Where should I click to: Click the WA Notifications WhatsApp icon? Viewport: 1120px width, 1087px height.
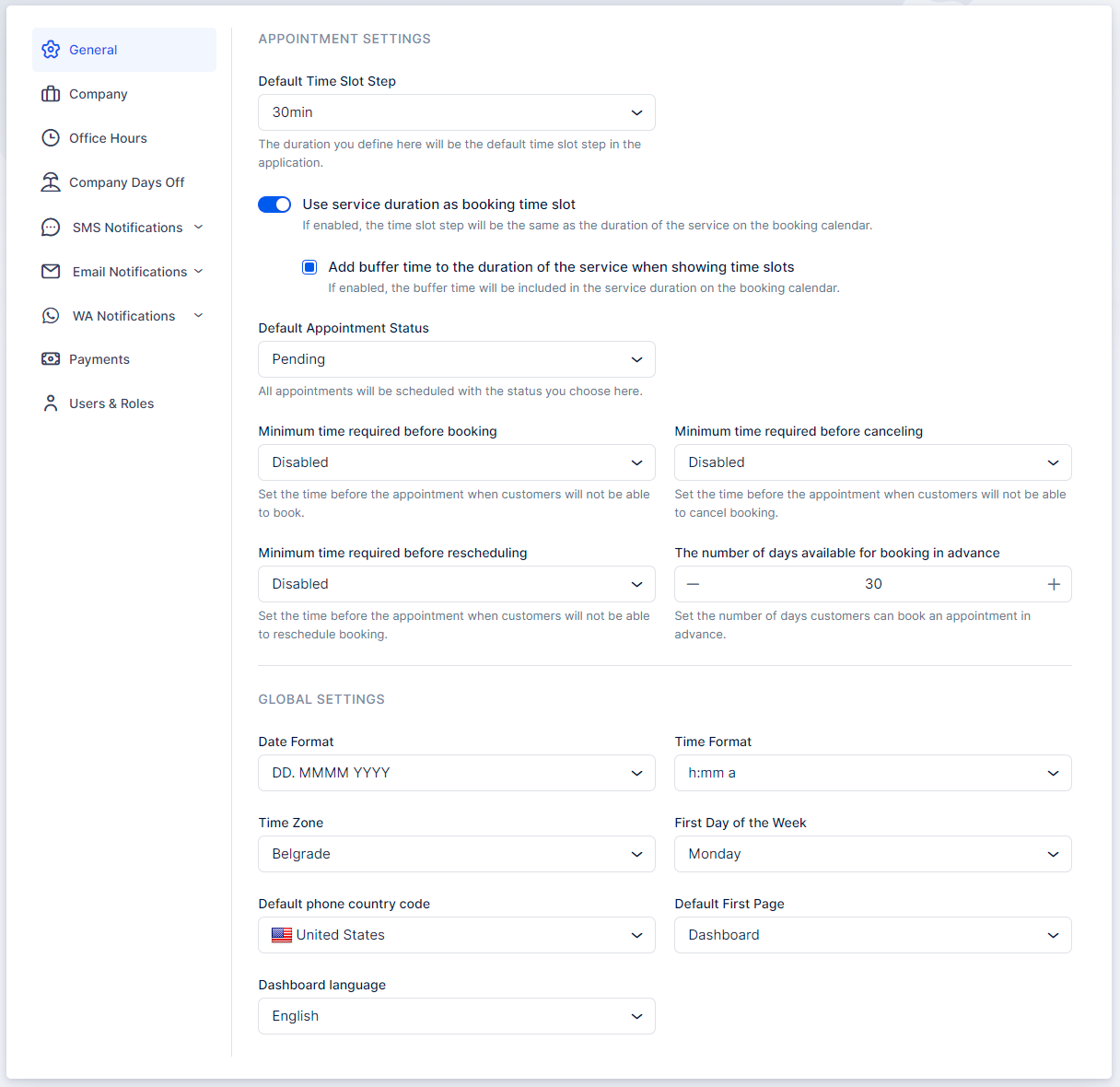pyautogui.click(x=51, y=316)
